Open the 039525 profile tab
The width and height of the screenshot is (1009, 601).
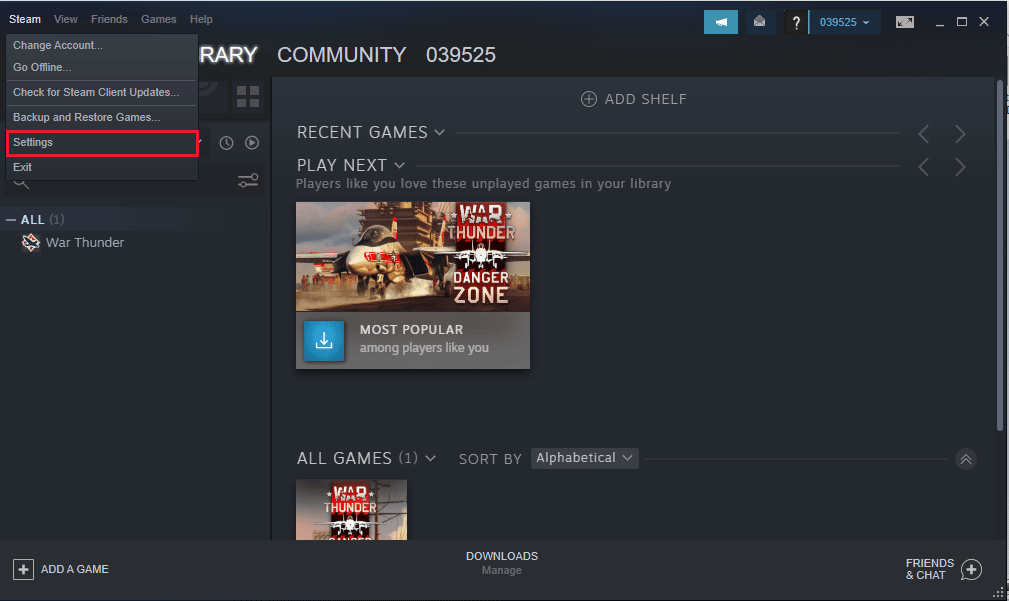coord(461,55)
